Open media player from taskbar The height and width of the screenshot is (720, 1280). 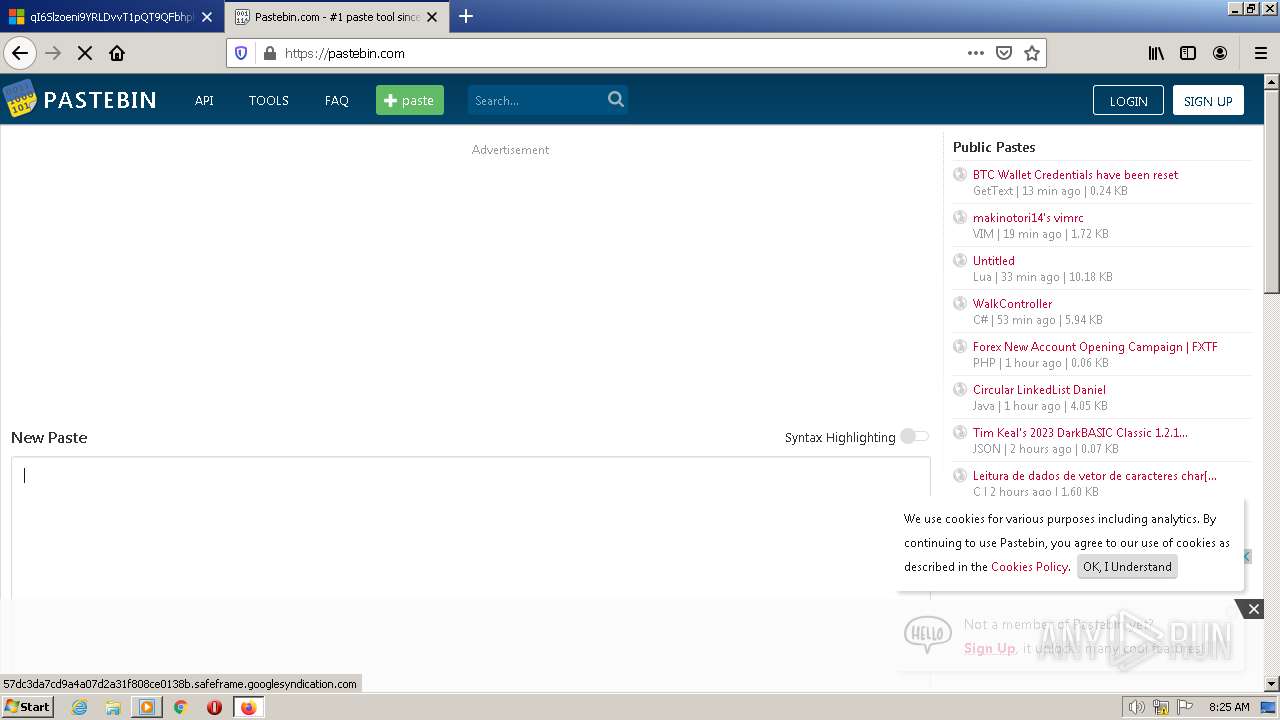[147, 707]
